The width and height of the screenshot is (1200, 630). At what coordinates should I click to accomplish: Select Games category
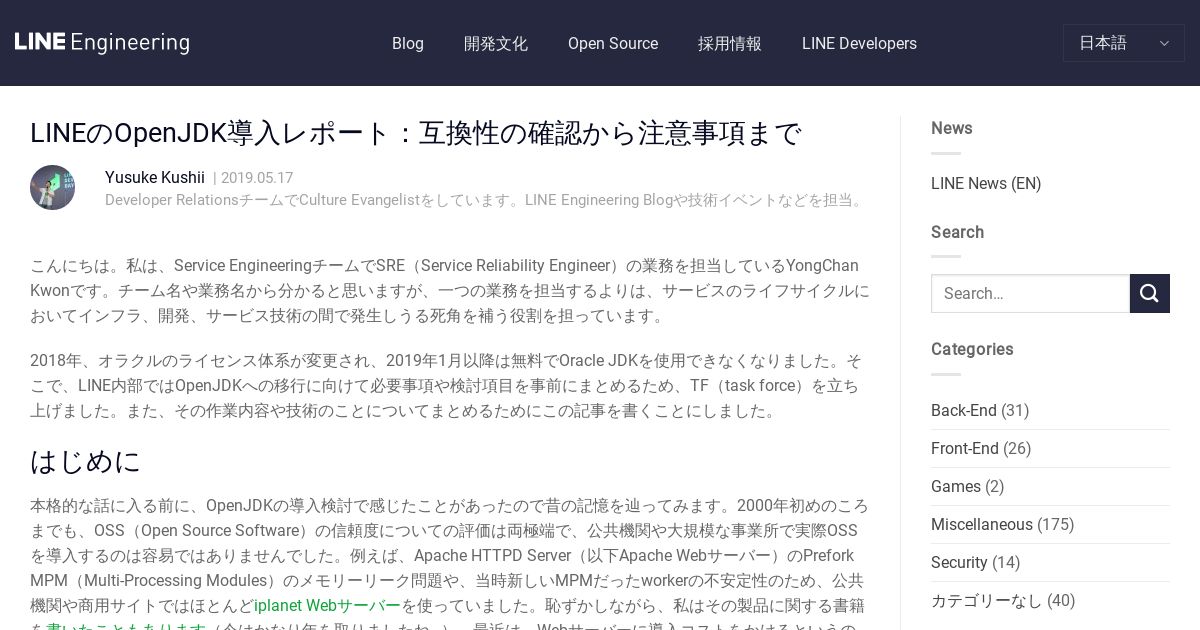pos(956,486)
